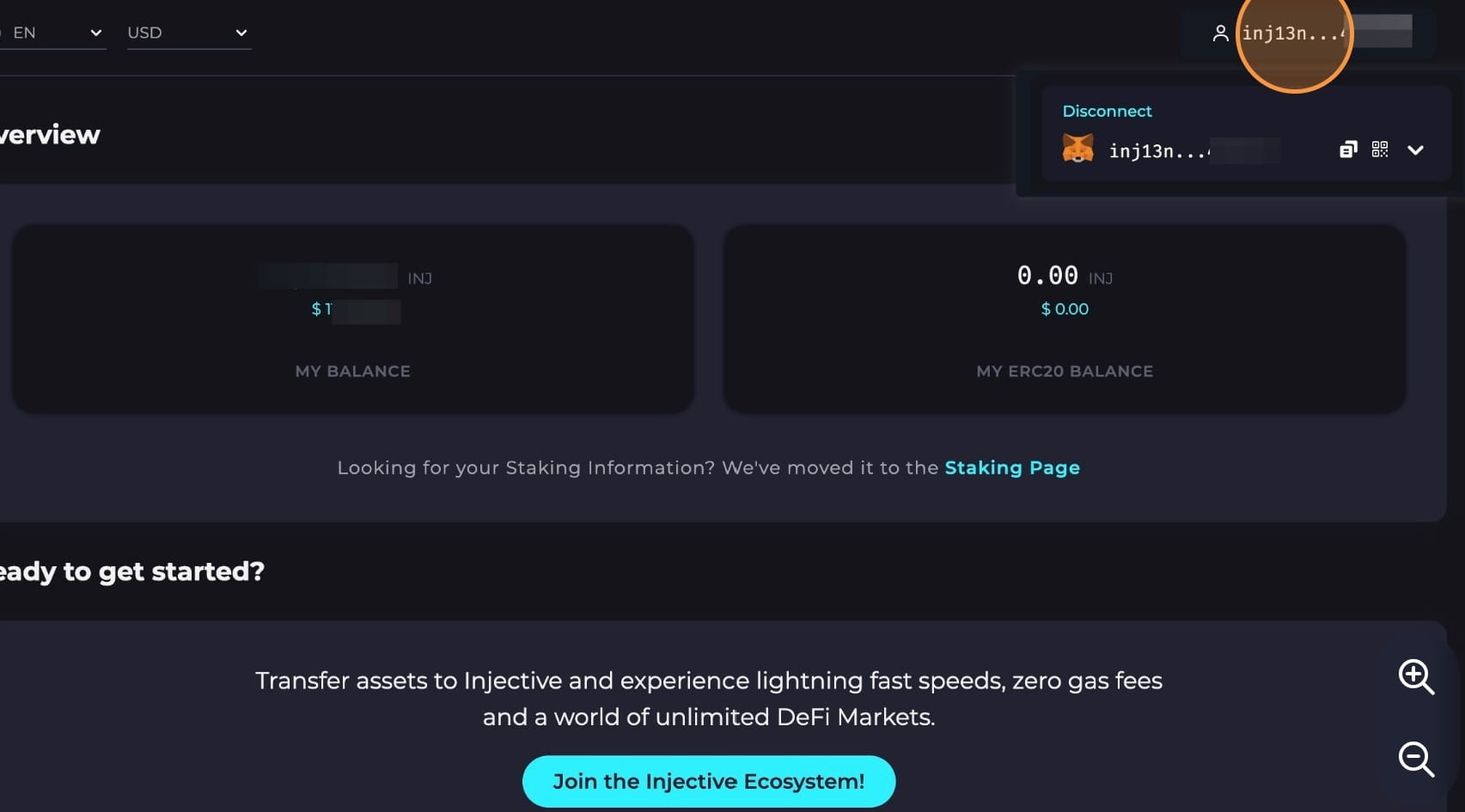The height and width of the screenshot is (812, 1465).
Task: Click the Overview page heading
Action: (x=50, y=135)
